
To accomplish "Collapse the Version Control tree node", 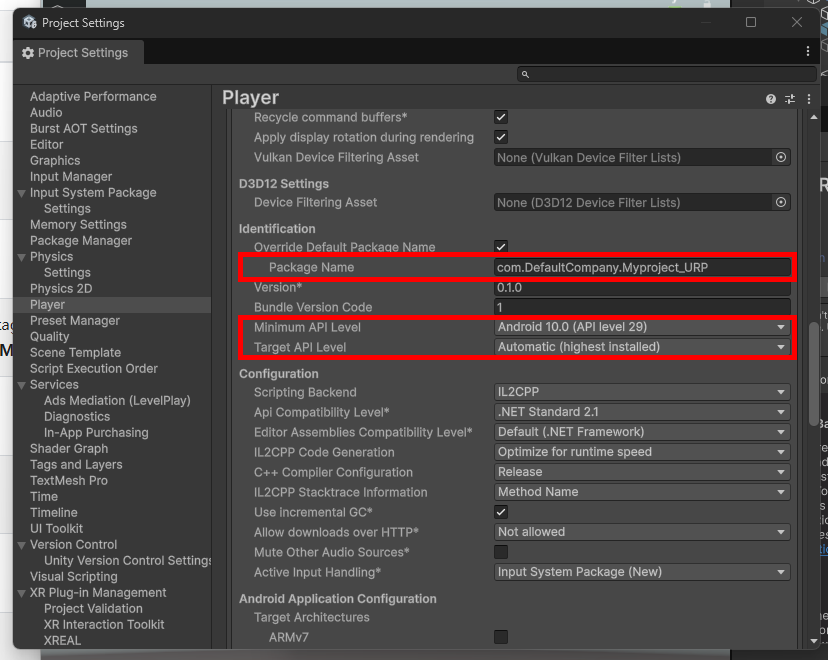I will [x=22, y=545].
